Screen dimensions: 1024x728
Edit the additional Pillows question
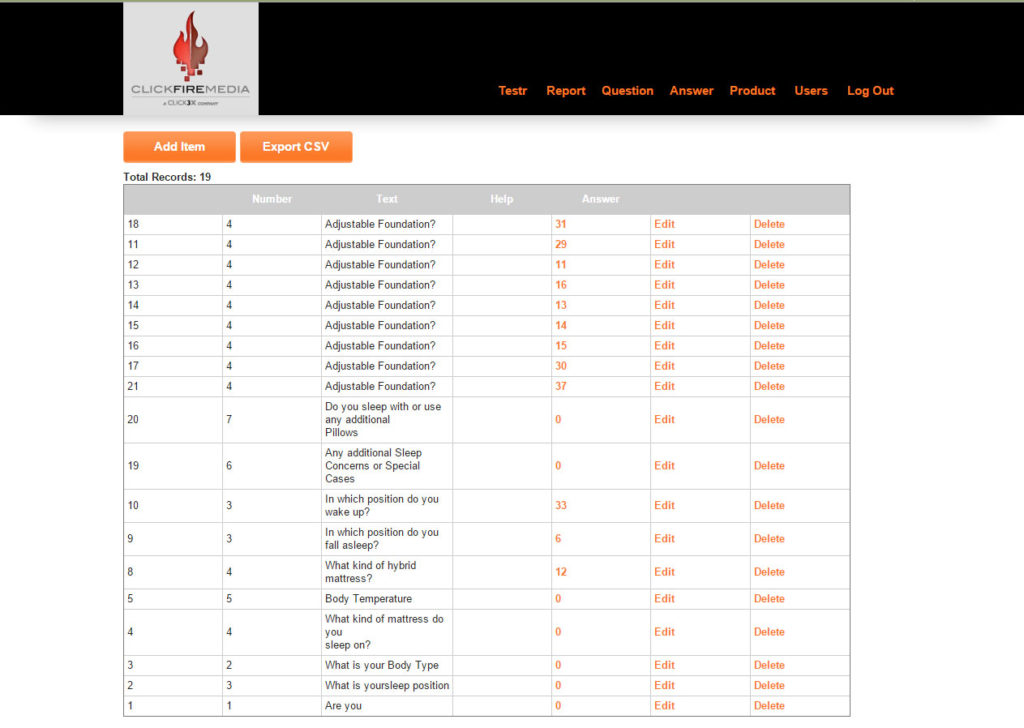(664, 420)
